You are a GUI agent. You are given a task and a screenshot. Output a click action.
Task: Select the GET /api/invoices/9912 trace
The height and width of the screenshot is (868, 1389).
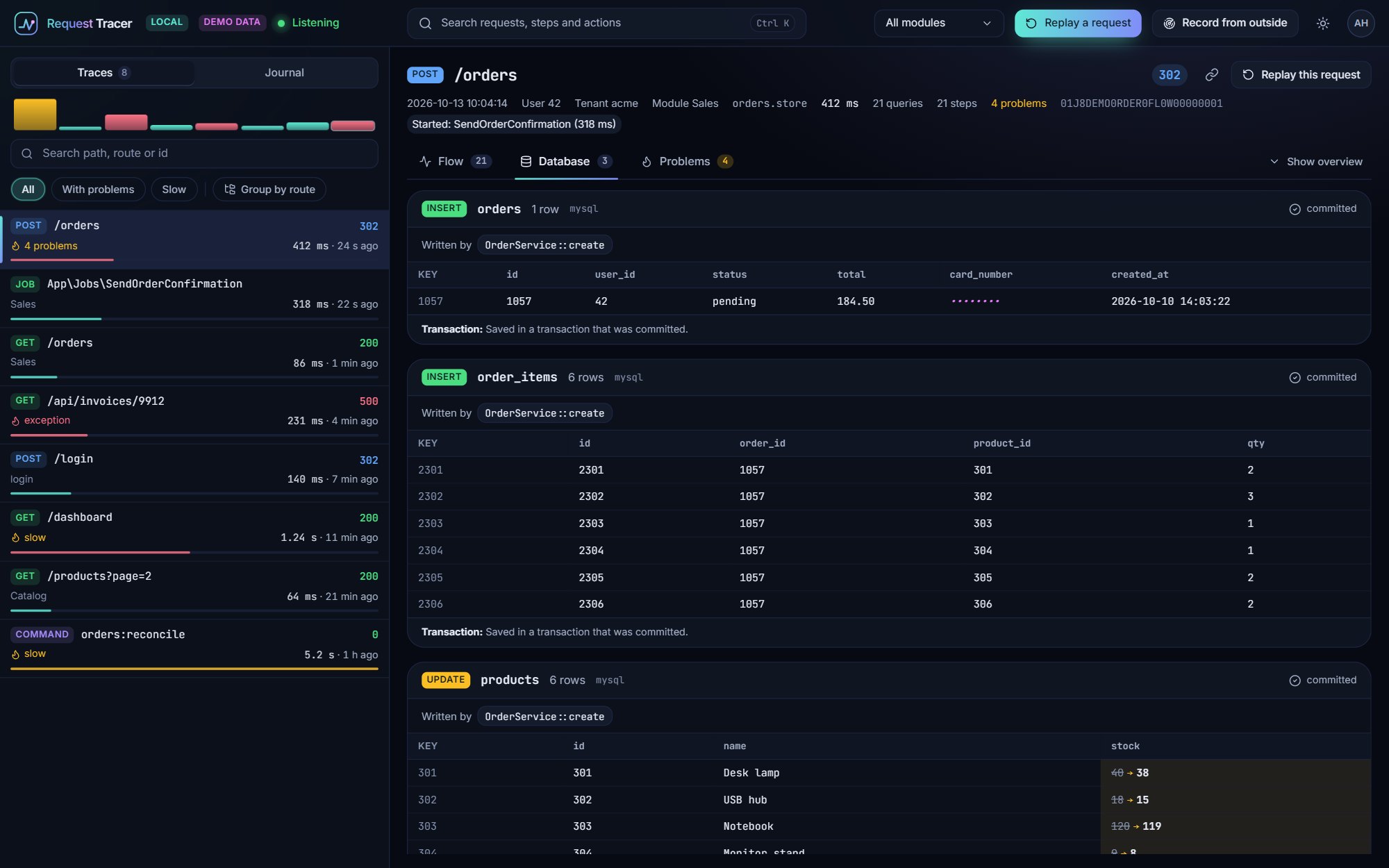coord(194,414)
